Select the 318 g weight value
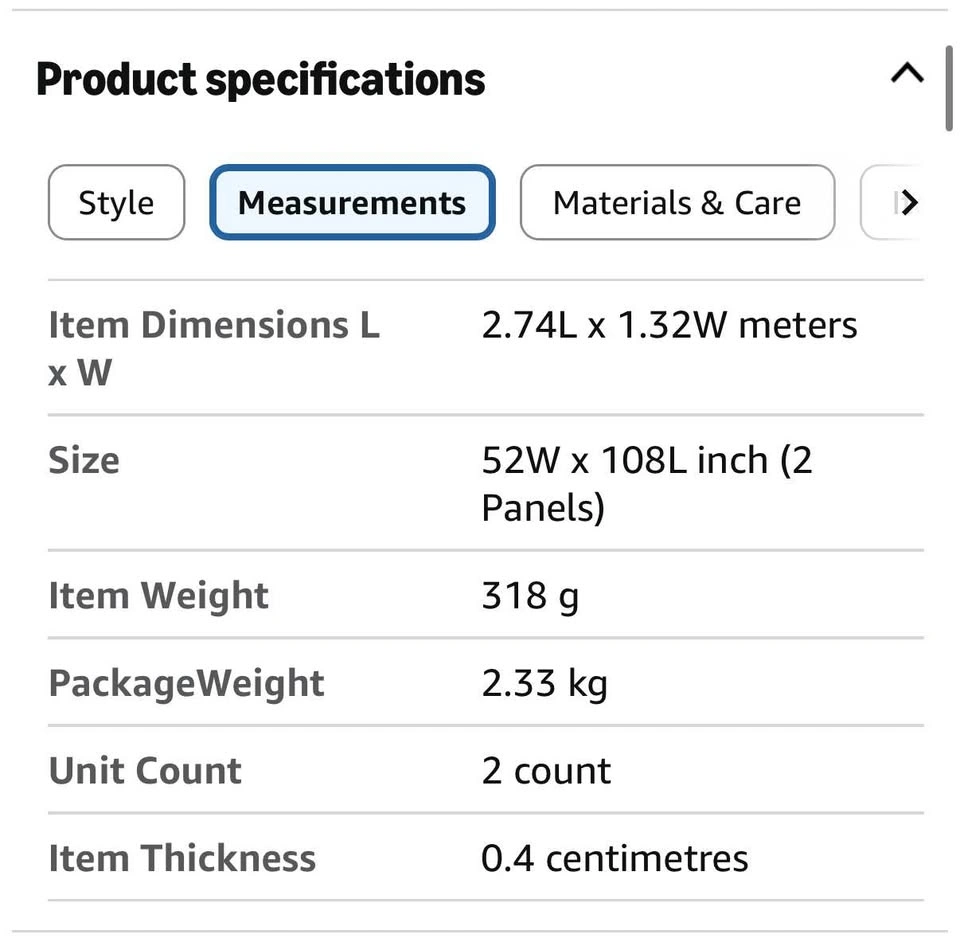This screenshot has height=938, width=960. [530, 595]
